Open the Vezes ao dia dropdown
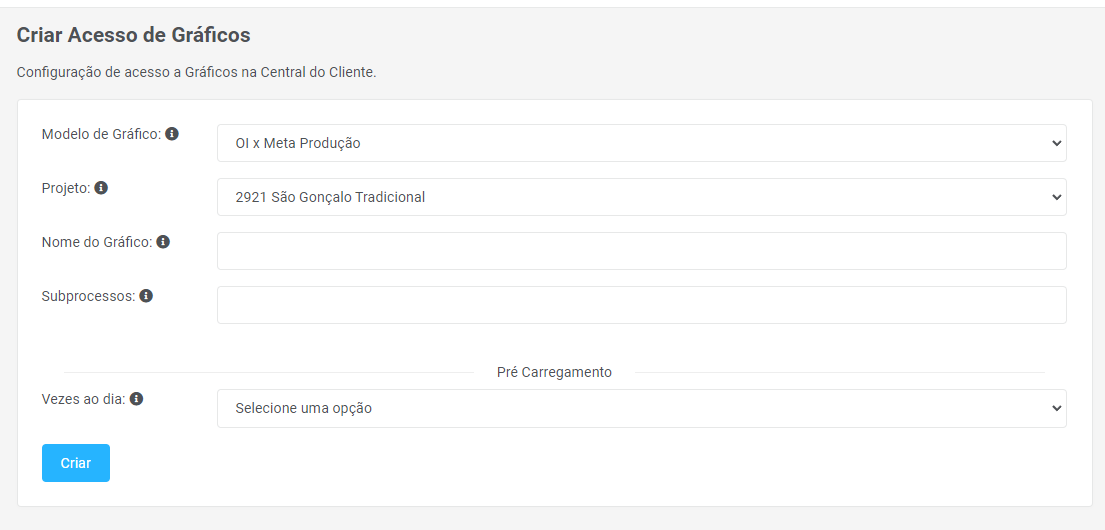 641,408
